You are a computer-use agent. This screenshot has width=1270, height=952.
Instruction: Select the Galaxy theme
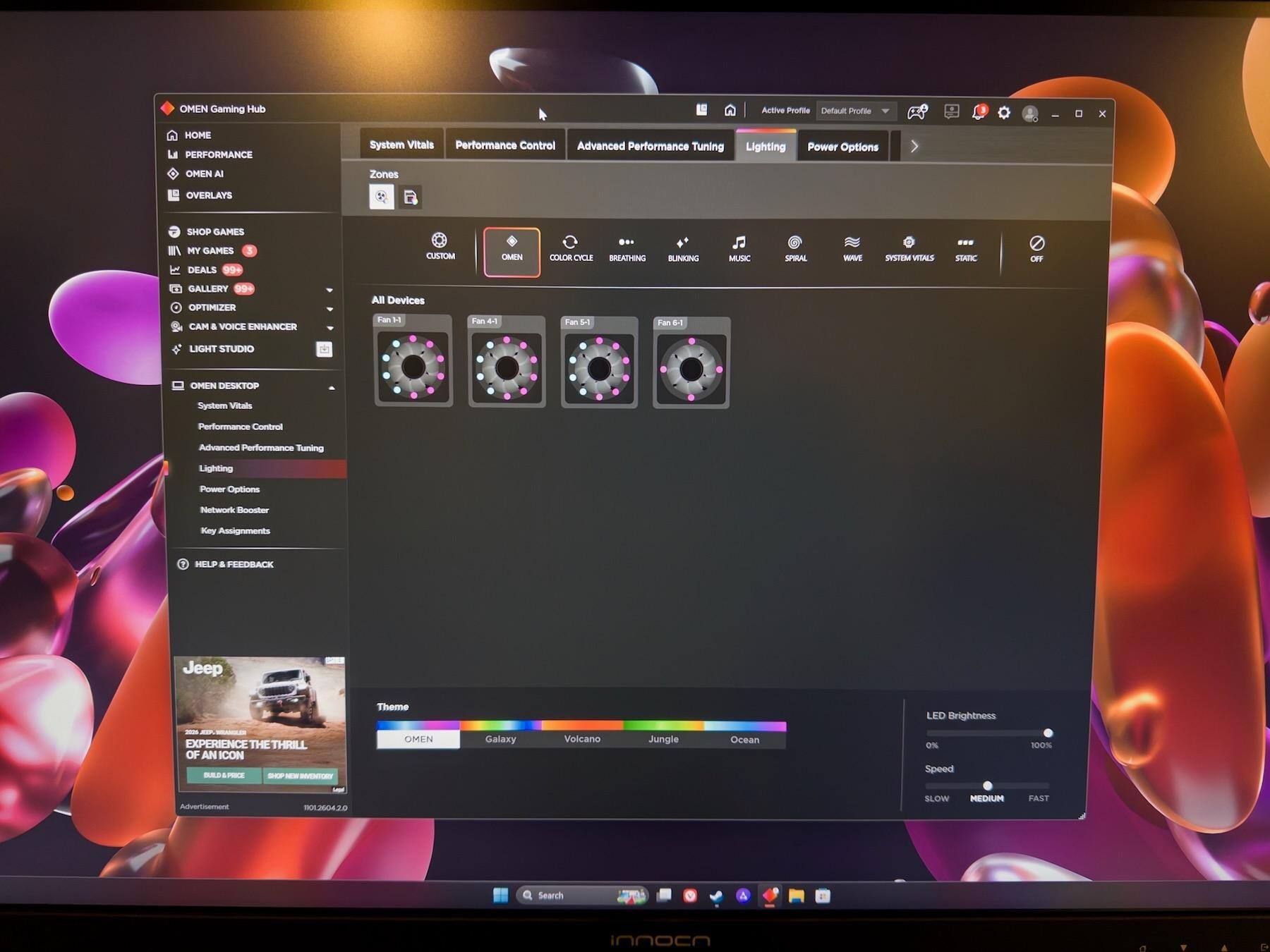[x=501, y=739]
